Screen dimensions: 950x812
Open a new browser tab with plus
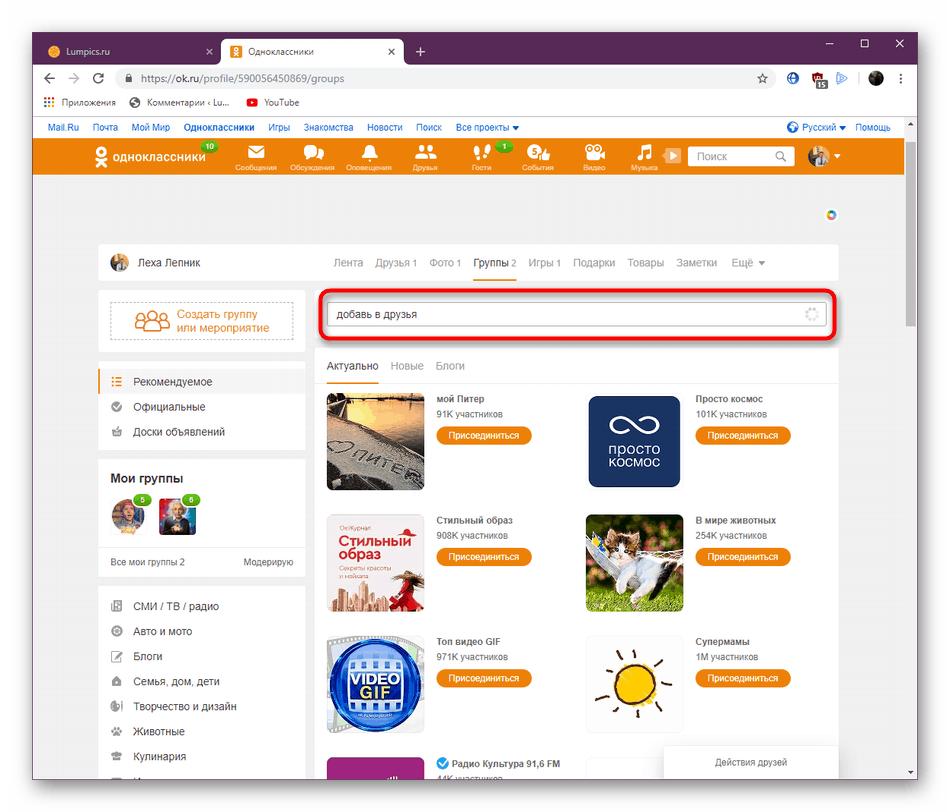pos(420,52)
